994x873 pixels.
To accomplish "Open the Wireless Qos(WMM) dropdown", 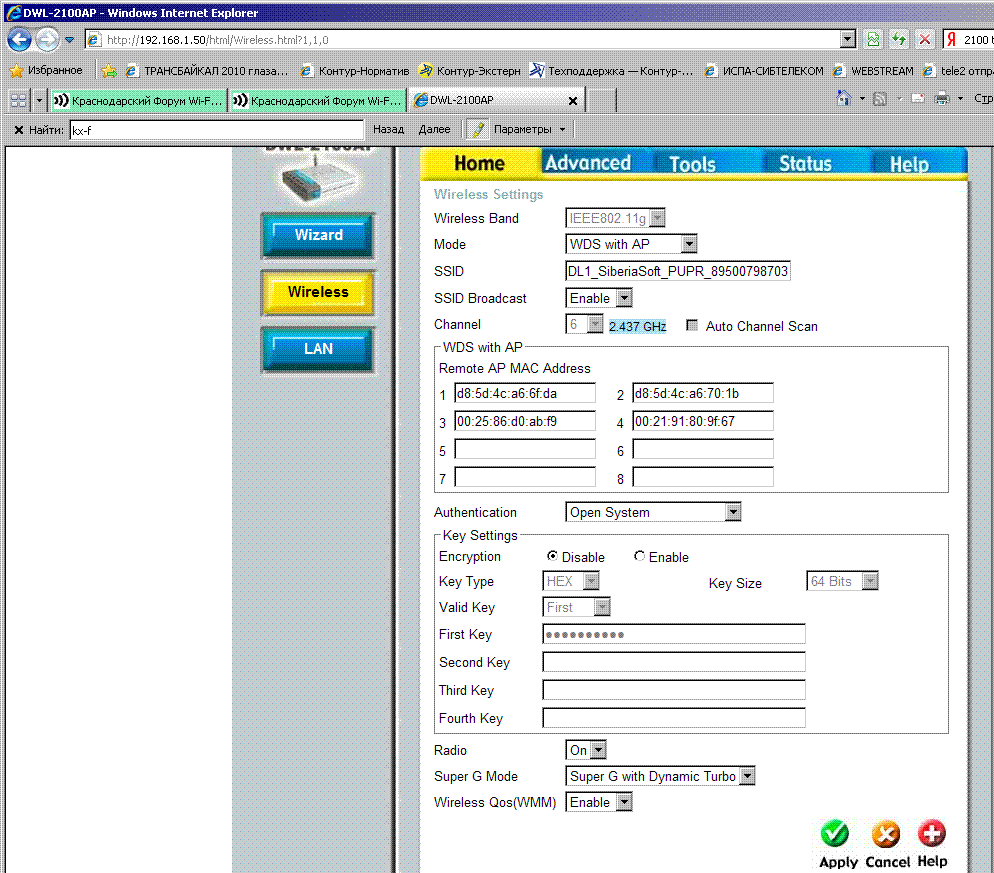I will pyautogui.click(x=598, y=802).
